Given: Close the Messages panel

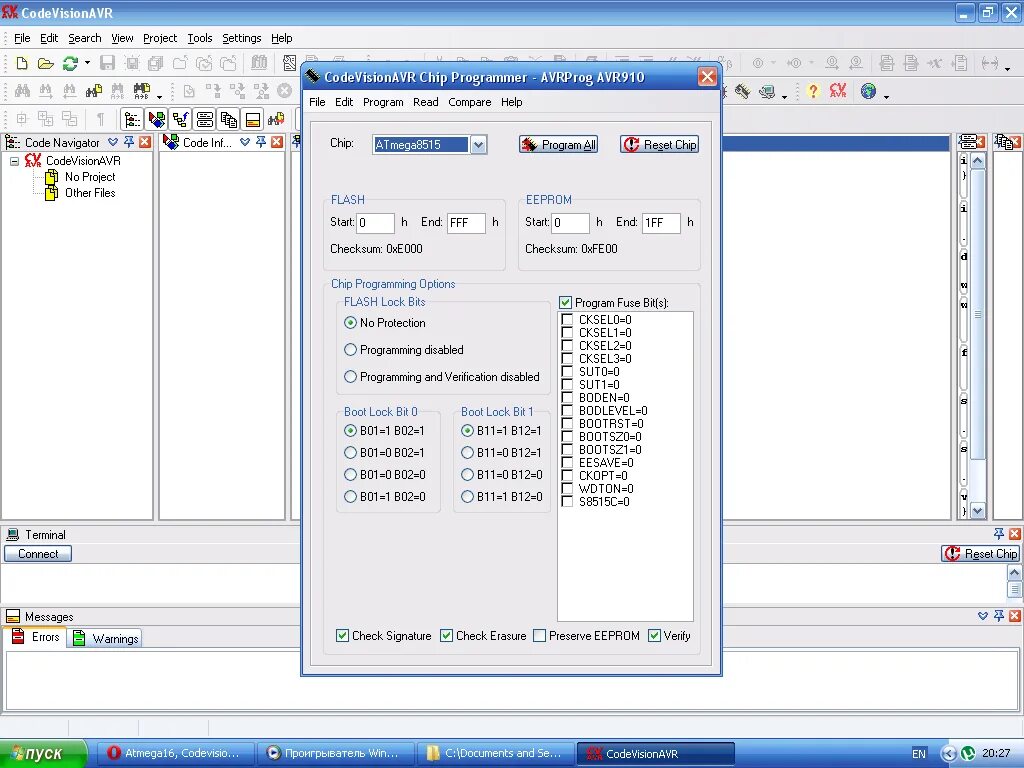Looking at the screenshot, I should (1015, 616).
